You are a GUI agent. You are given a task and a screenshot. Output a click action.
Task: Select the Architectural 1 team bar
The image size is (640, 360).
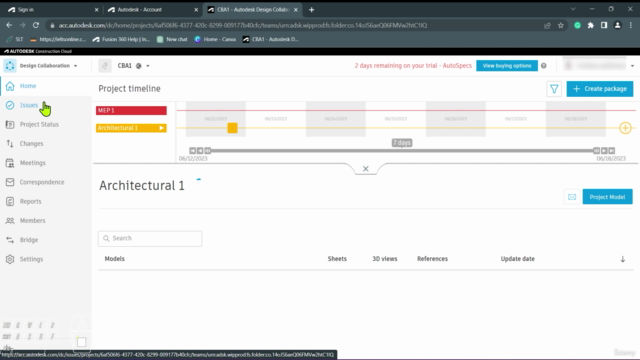[x=131, y=128]
